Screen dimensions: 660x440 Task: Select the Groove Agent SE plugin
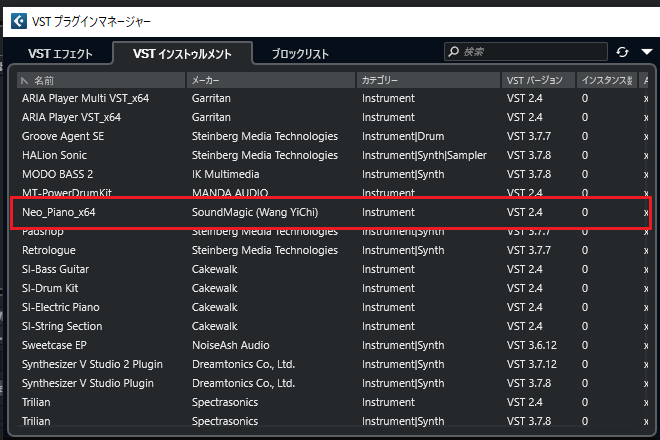333,136
